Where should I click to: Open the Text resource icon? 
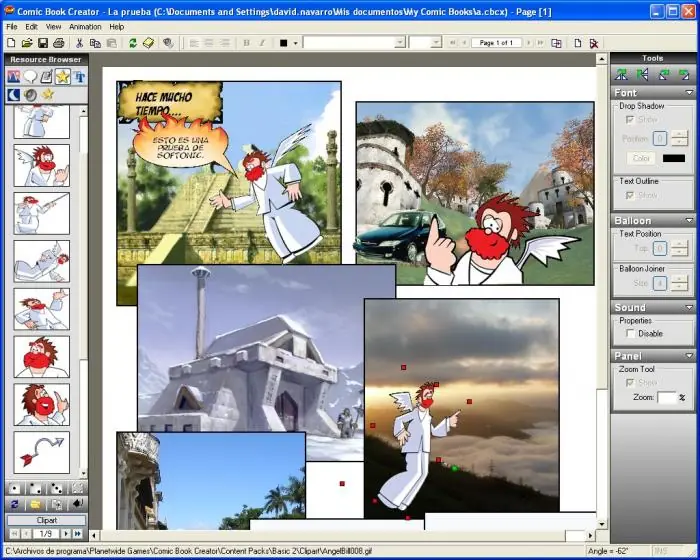coord(79,77)
